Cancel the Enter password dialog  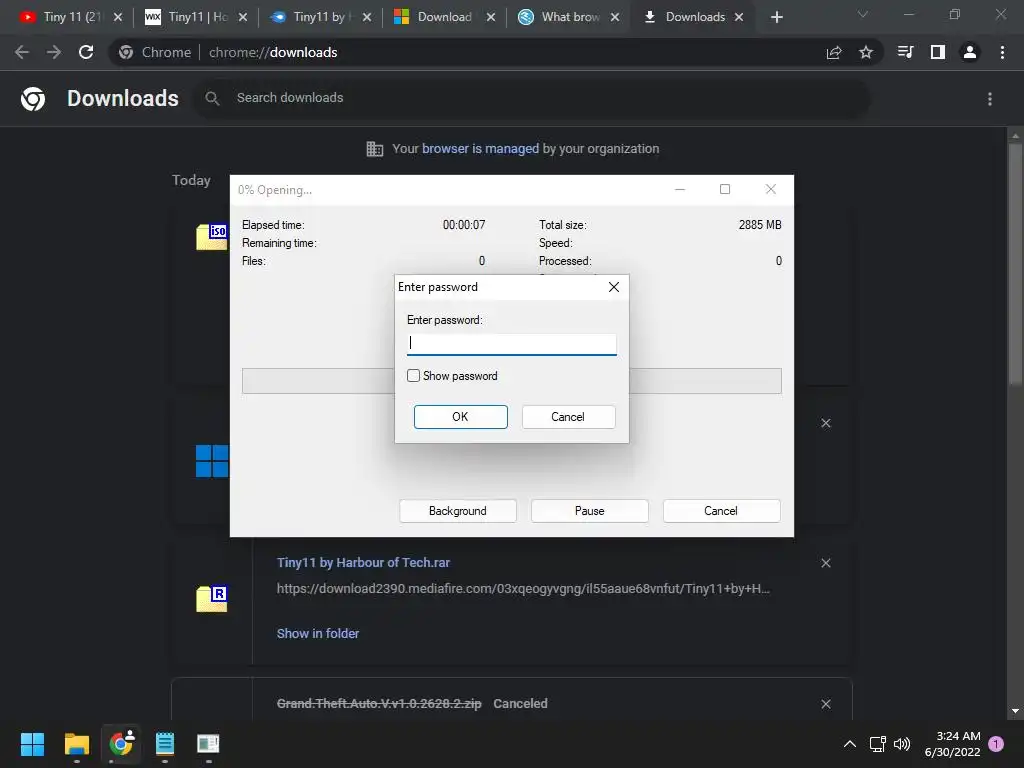(x=568, y=417)
